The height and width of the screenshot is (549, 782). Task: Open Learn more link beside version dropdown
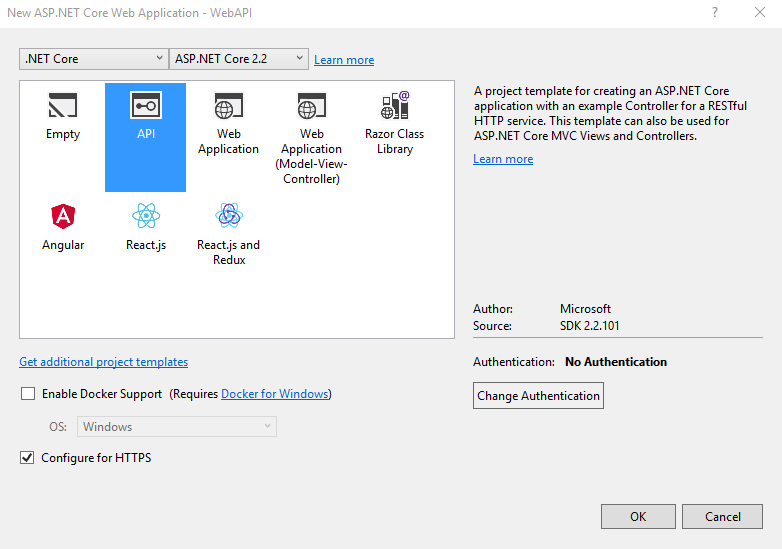pyautogui.click(x=344, y=60)
